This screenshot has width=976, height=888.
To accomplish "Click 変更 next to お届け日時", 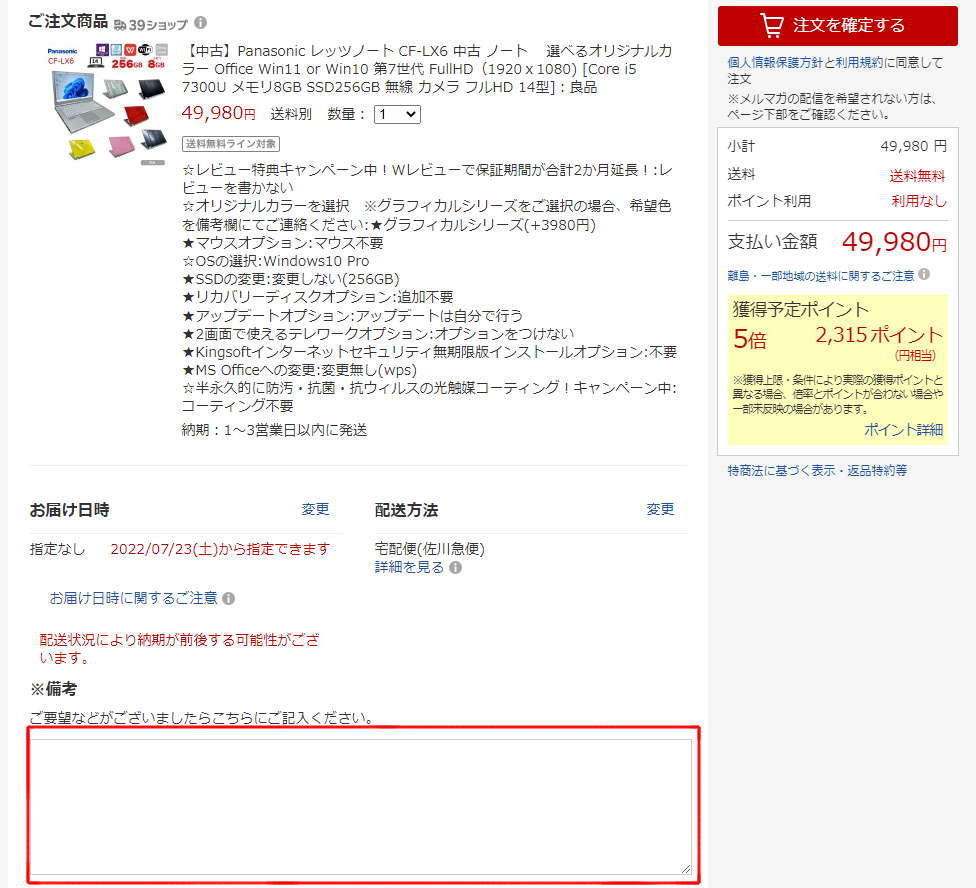I will [315, 509].
